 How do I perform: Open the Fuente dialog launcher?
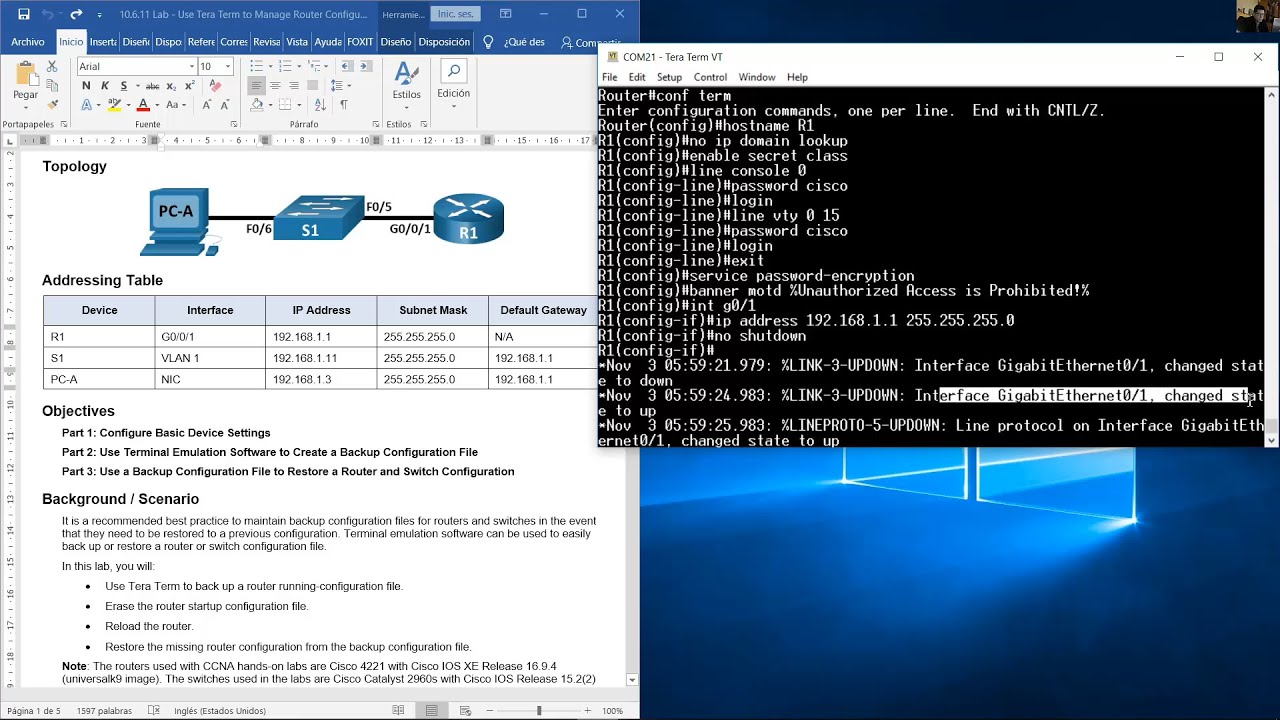(234, 125)
